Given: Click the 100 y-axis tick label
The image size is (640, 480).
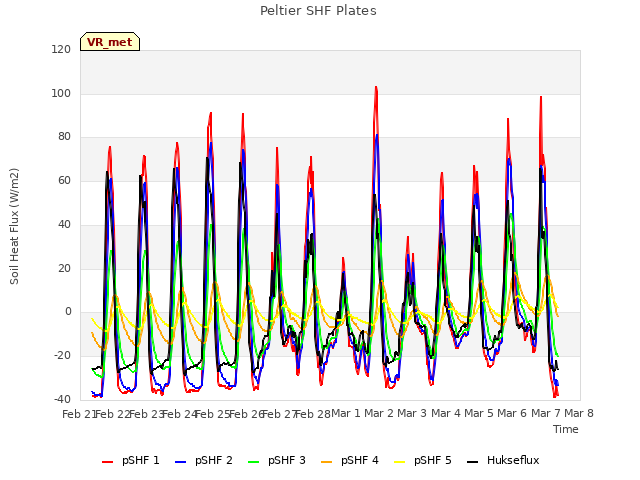Looking at the screenshot, I should [61, 93].
